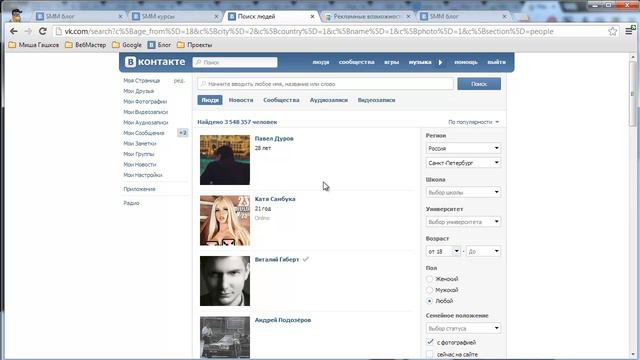Select the Любой gender option
This screenshot has height=360, width=640.
(x=429, y=301)
